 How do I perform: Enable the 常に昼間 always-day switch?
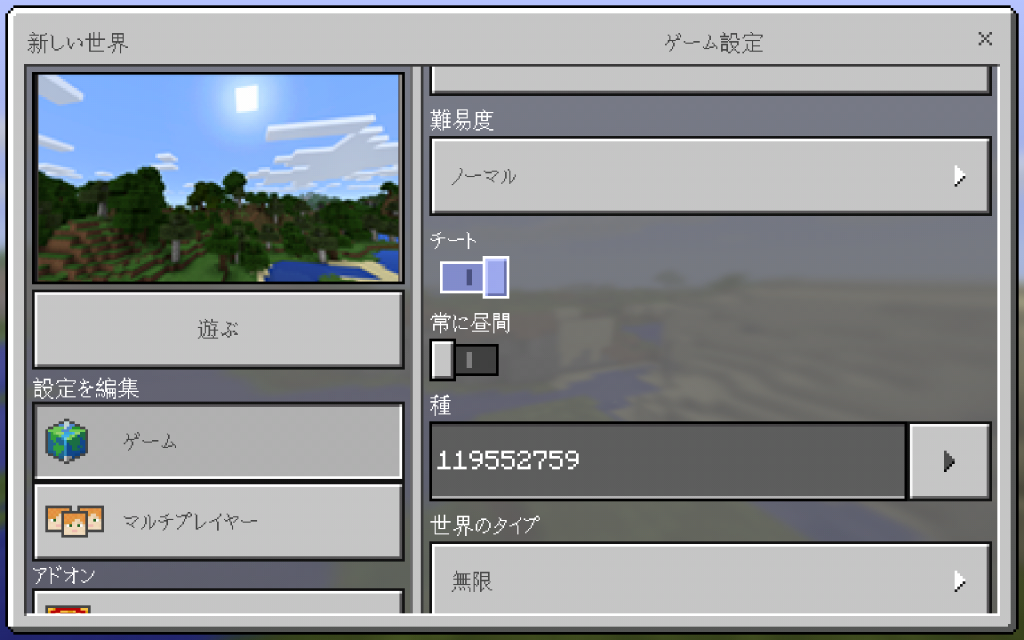point(464,360)
